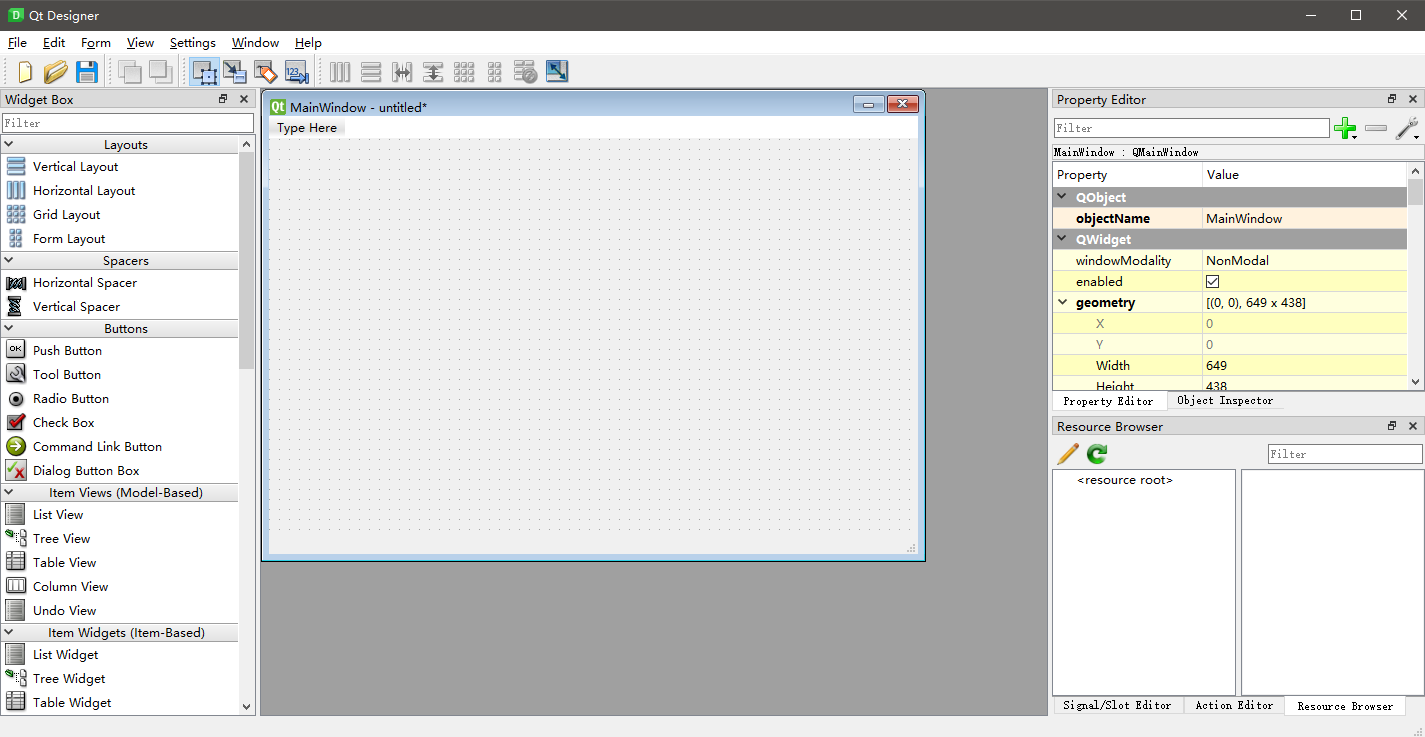The height and width of the screenshot is (737, 1425).
Task: Click the Send to Back toolbar icon
Action: coord(129,72)
